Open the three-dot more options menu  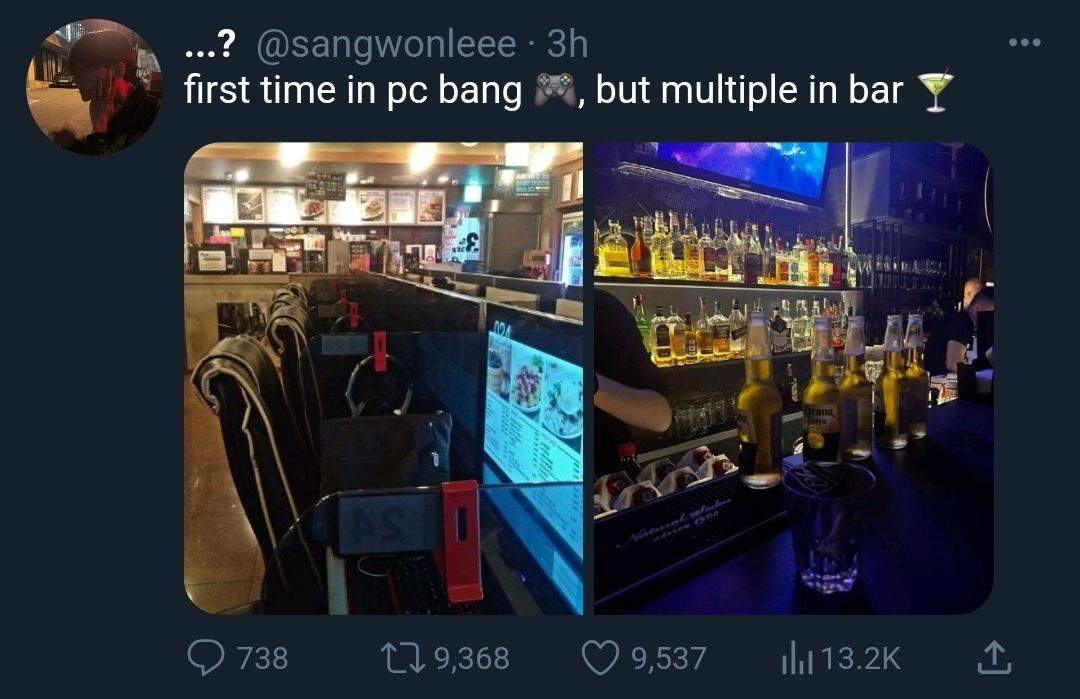coord(1024,43)
